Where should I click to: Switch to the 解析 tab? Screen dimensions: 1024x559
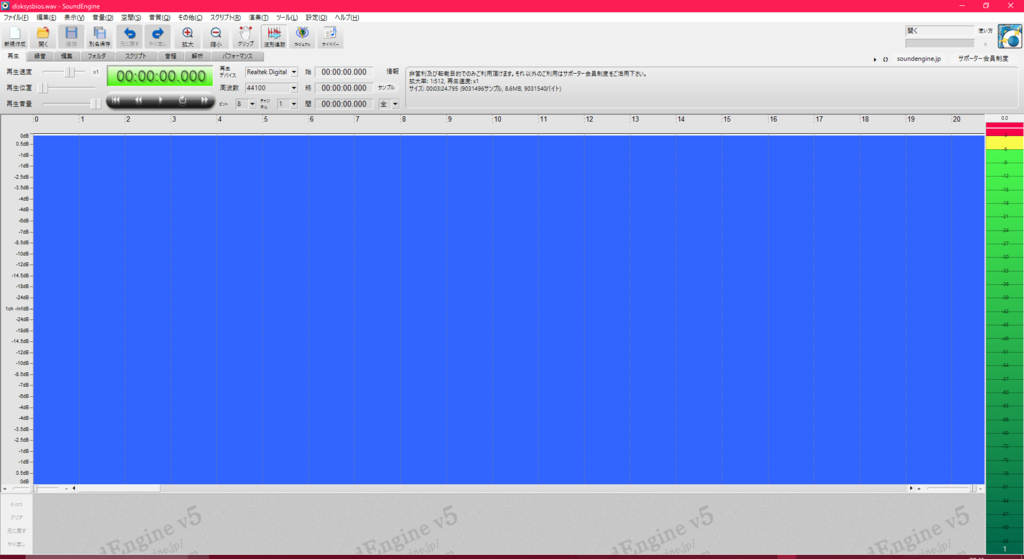(197, 56)
